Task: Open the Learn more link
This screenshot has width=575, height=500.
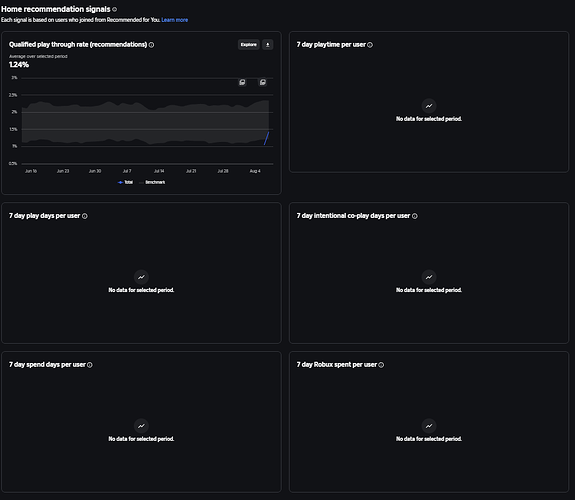Action: click(x=175, y=20)
